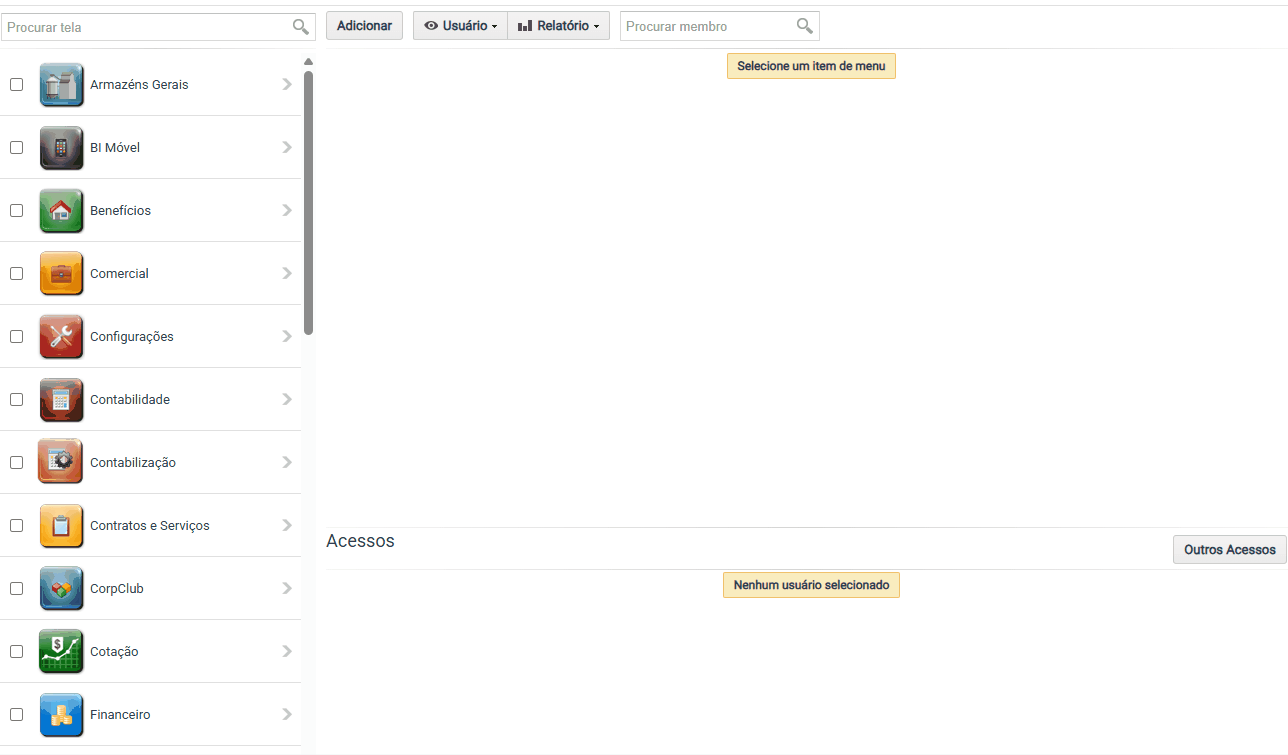
Task: Check the Contabilidade checkbox
Action: click(x=16, y=400)
